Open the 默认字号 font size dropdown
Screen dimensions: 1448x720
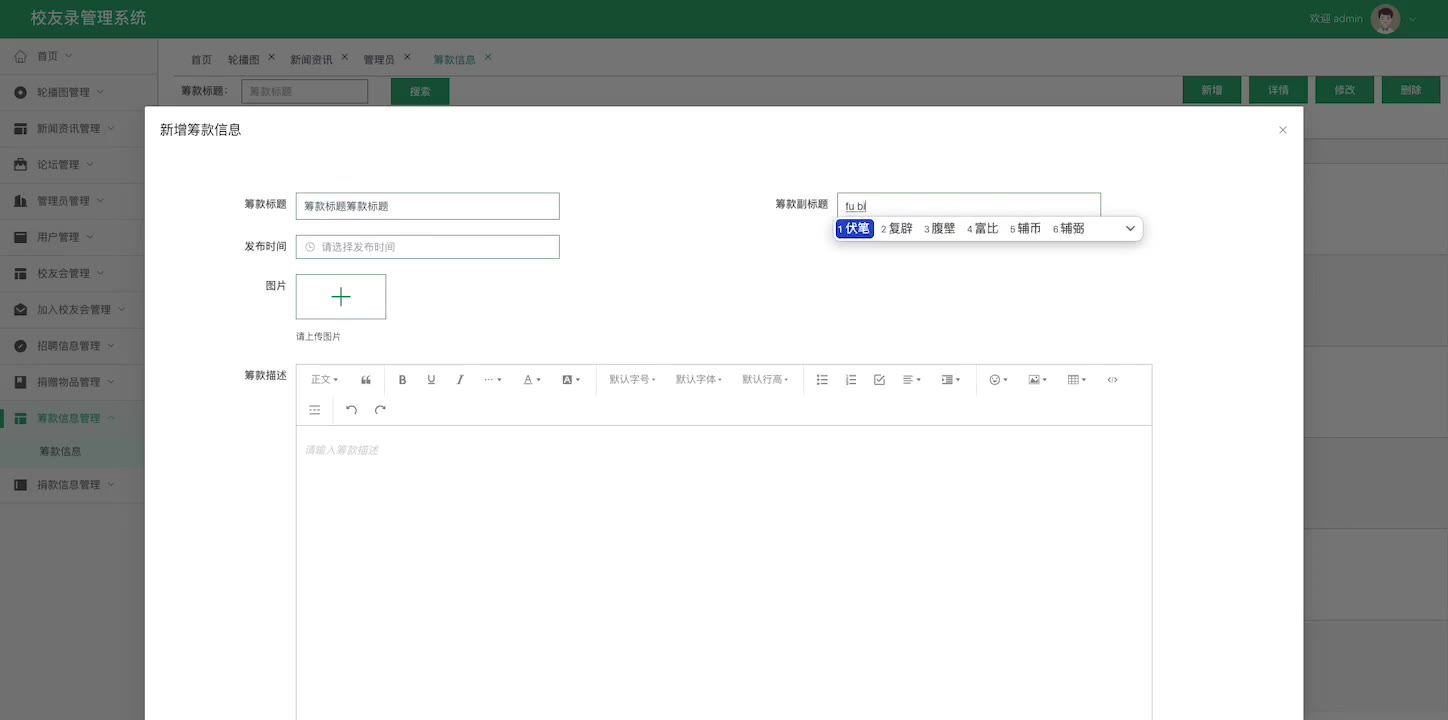click(x=633, y=380)
